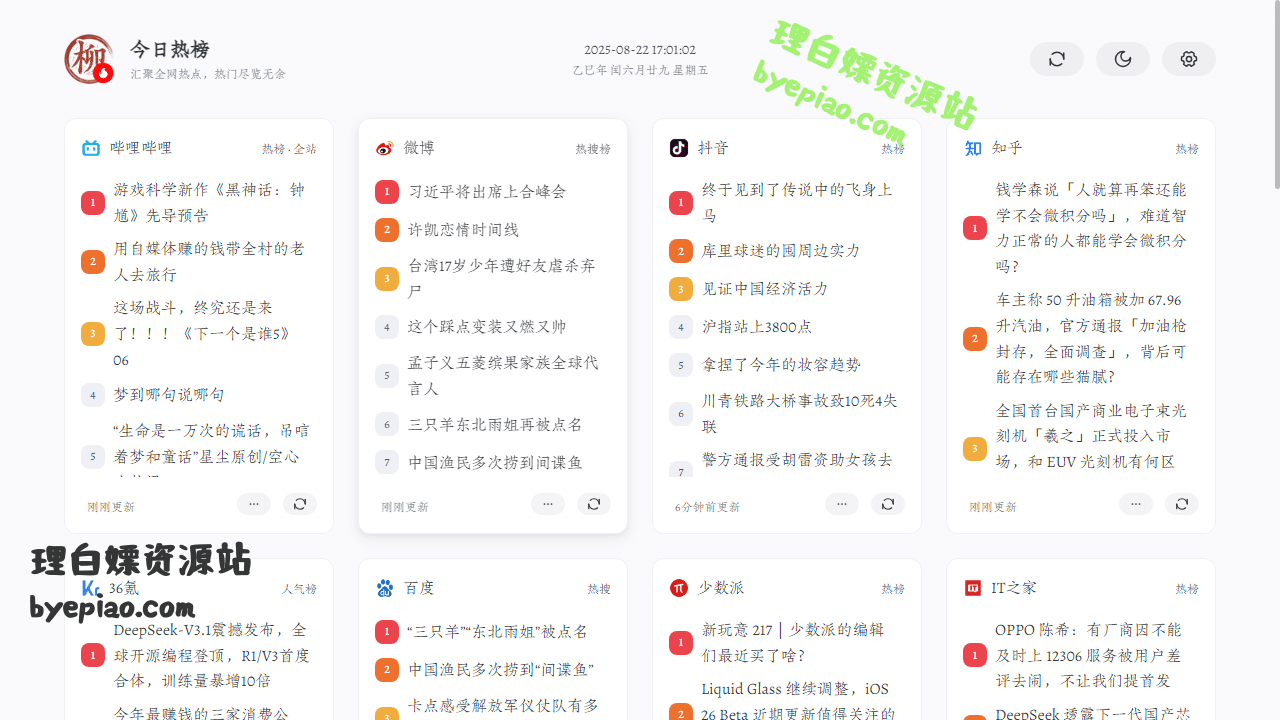Open 抖音 card title

coord(713,148)
